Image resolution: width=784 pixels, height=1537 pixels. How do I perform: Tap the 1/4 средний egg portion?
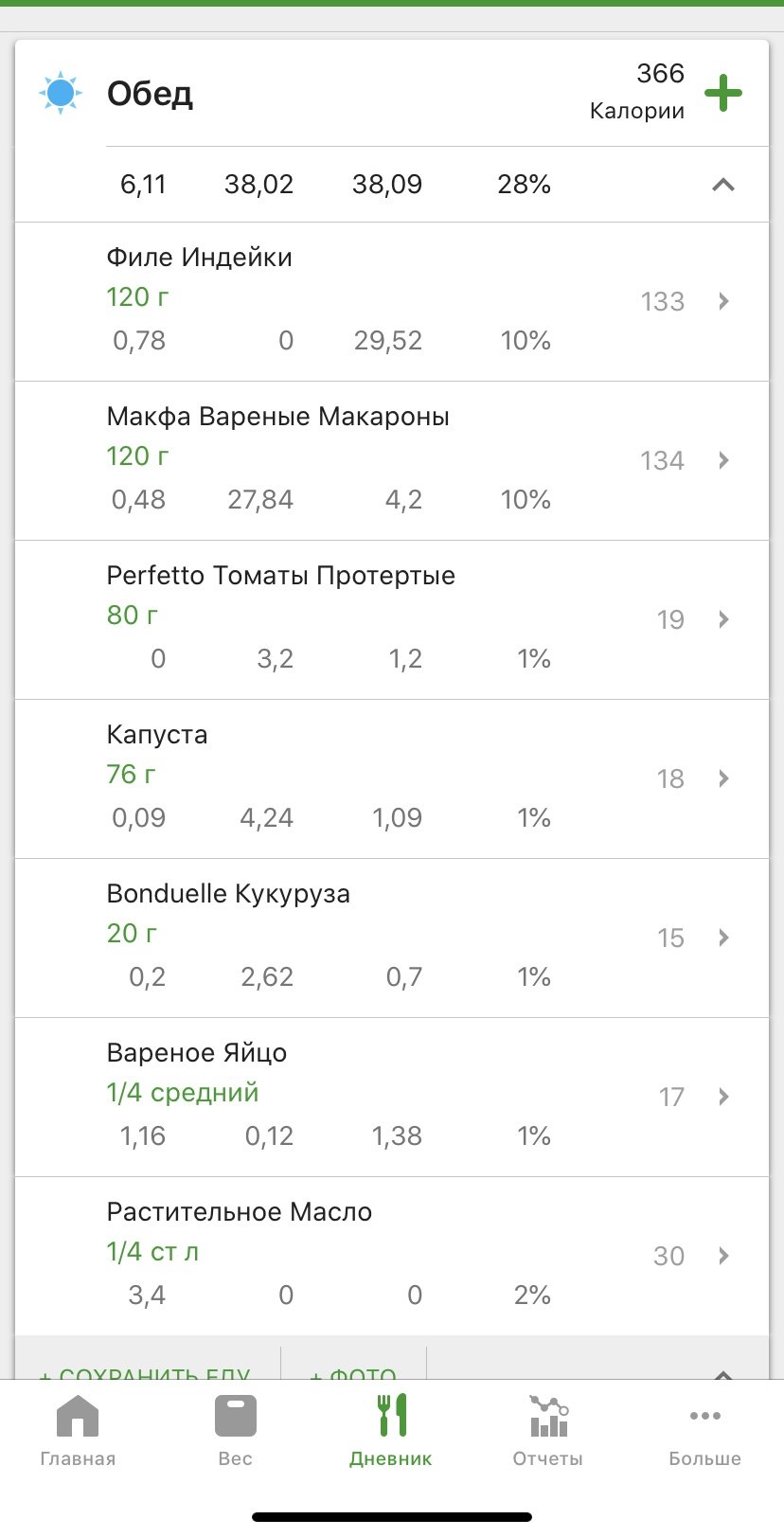183,1093
